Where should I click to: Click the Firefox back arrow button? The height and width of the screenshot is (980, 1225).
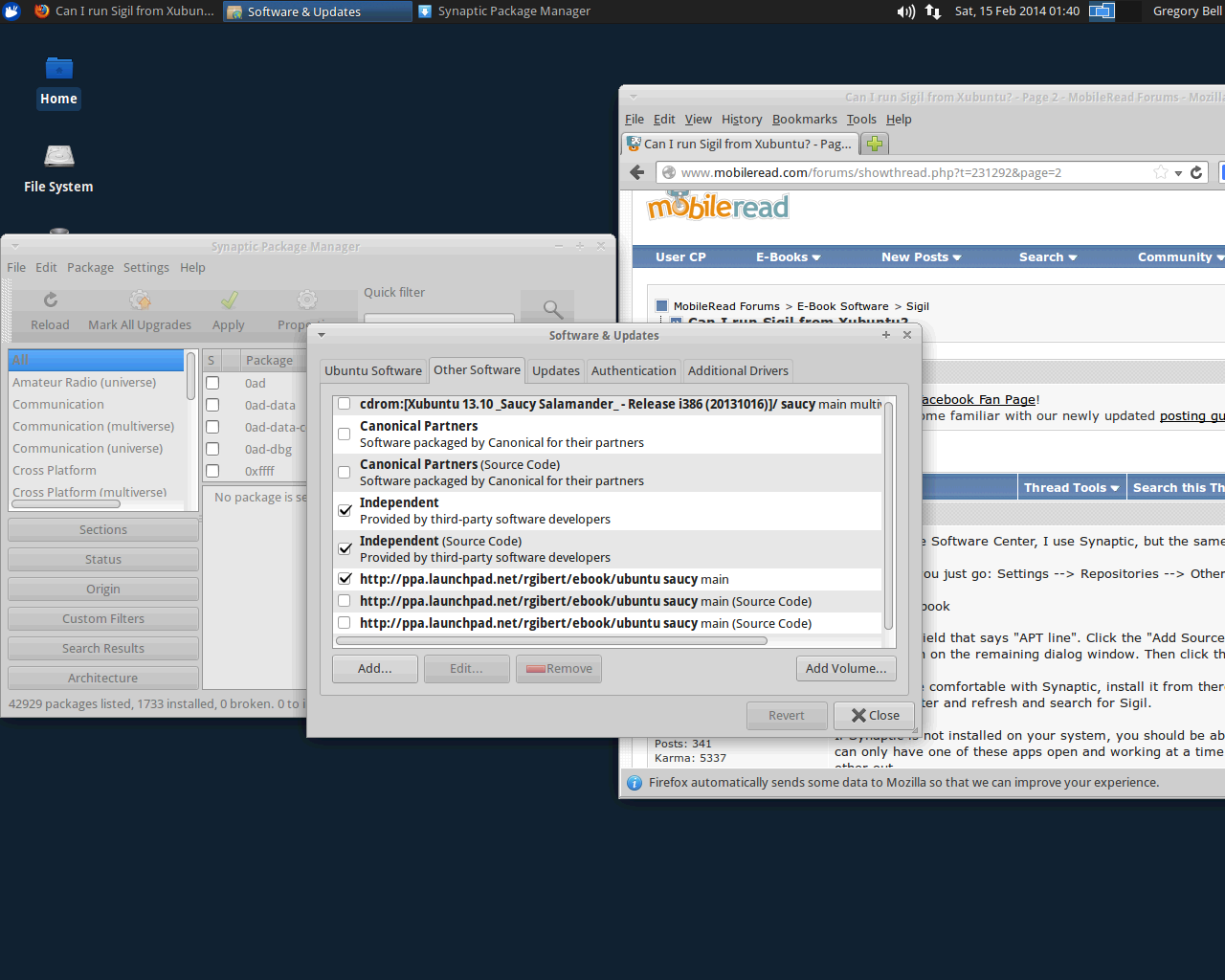click(637, 172)
